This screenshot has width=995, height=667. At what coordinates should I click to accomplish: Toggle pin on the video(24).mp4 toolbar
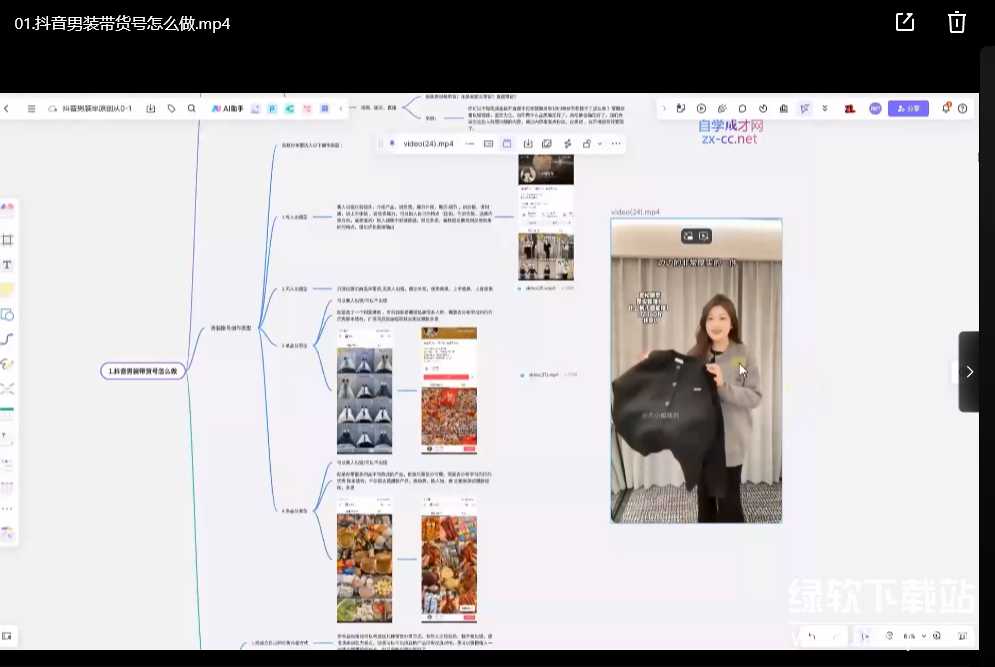391,144
